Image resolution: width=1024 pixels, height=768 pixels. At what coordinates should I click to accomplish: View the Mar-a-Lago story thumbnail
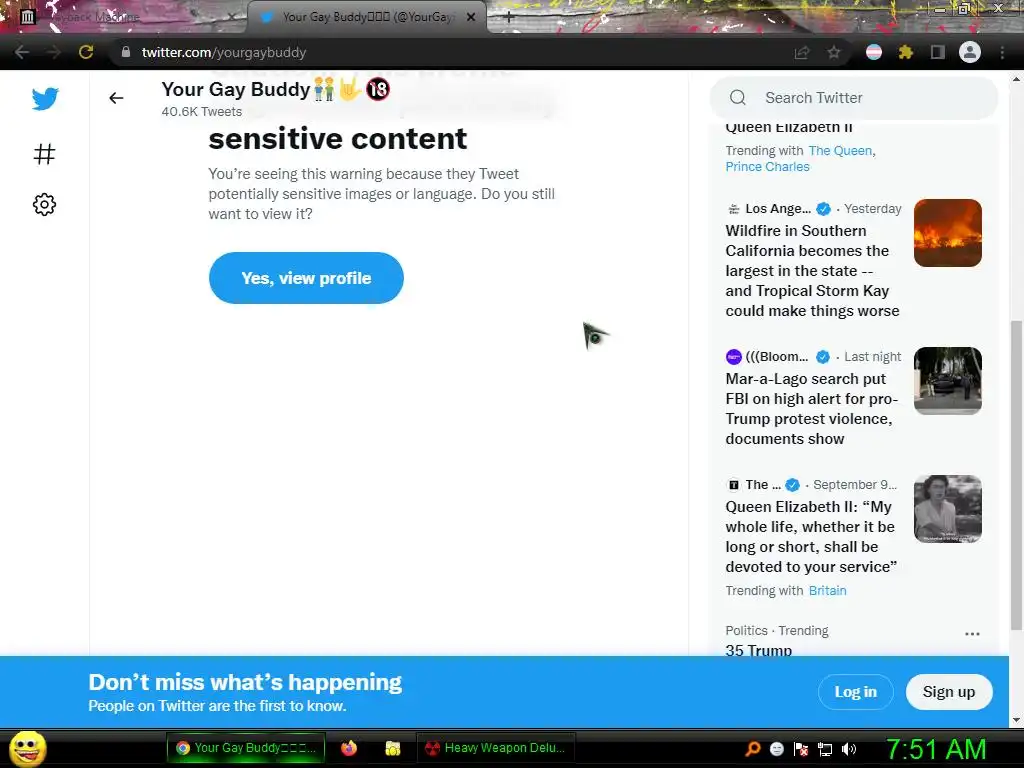948,381
